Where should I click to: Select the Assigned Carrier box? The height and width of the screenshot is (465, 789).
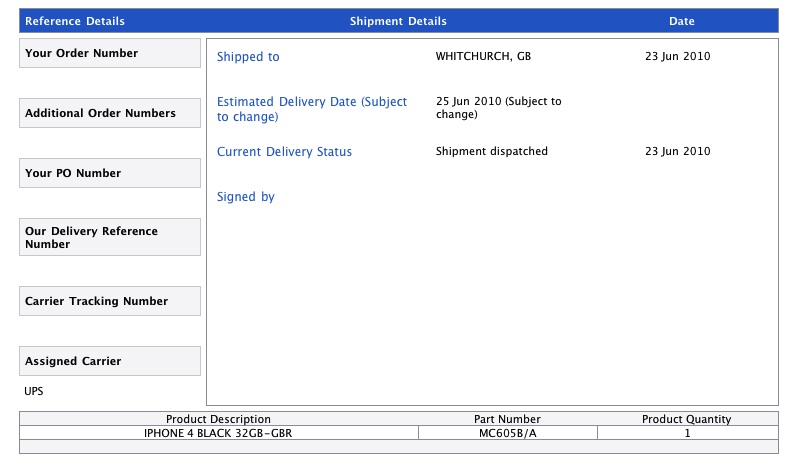pos(110,361)
